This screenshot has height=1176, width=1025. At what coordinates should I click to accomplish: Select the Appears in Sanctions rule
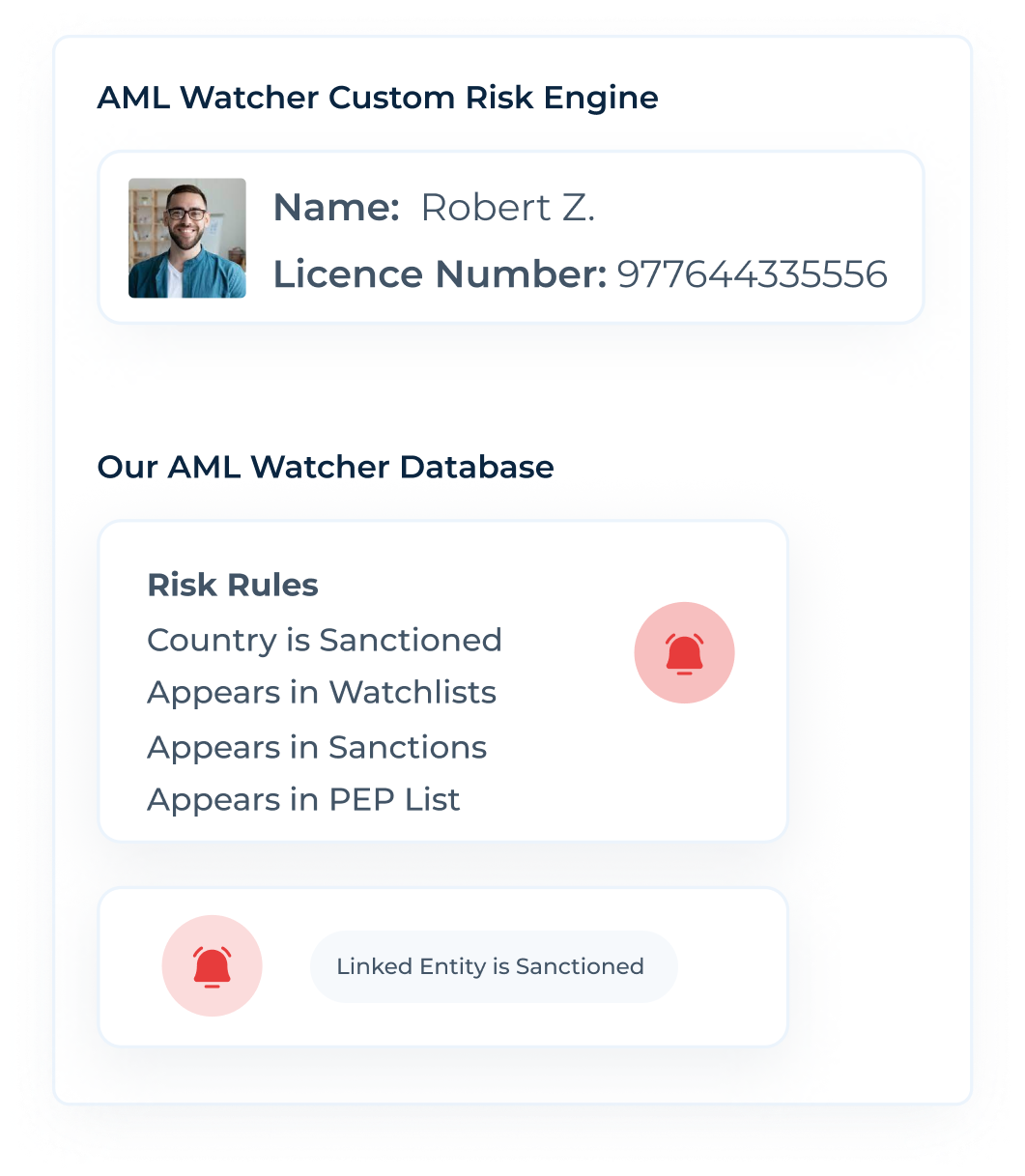tap(316, 747)
